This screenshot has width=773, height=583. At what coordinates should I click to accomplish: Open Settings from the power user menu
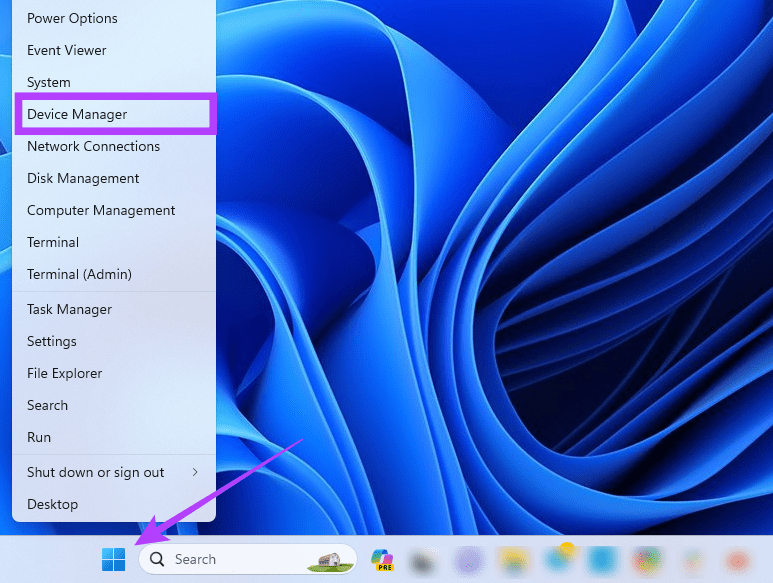pos(52,341)
